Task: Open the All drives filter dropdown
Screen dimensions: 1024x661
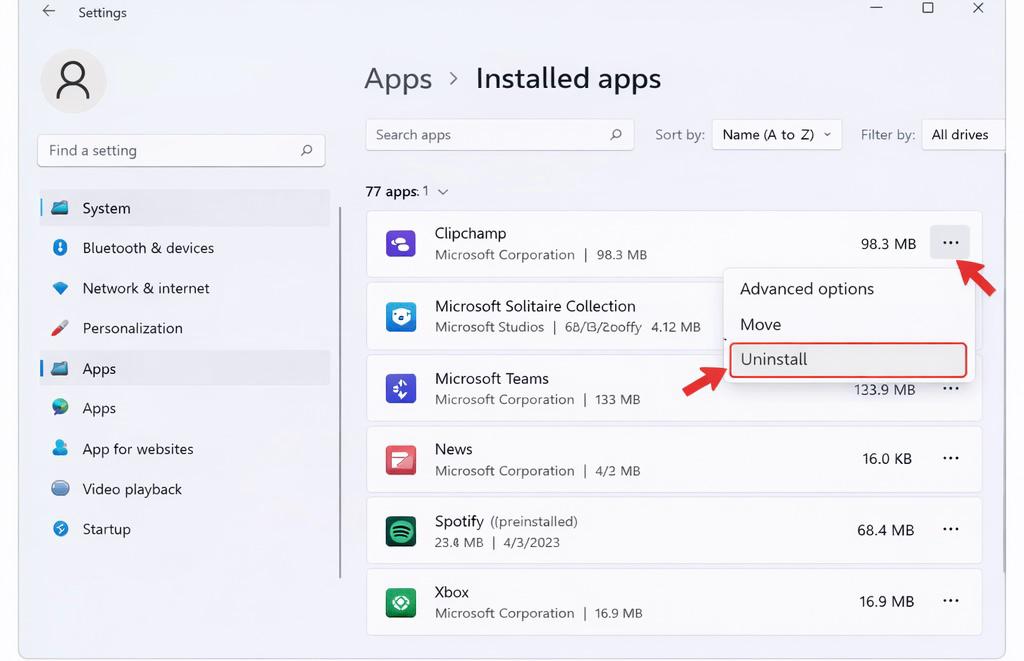Action: (963, 134)
